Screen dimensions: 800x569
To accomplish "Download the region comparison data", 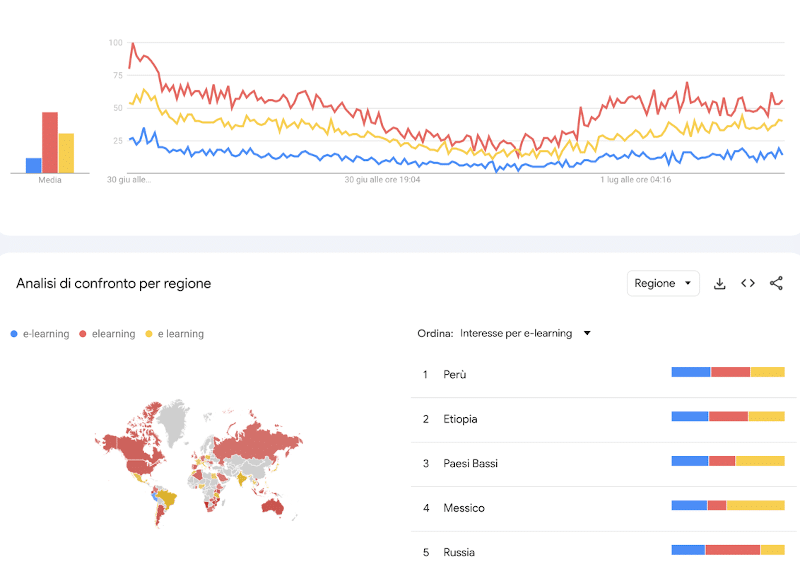I will pos(719,284).
